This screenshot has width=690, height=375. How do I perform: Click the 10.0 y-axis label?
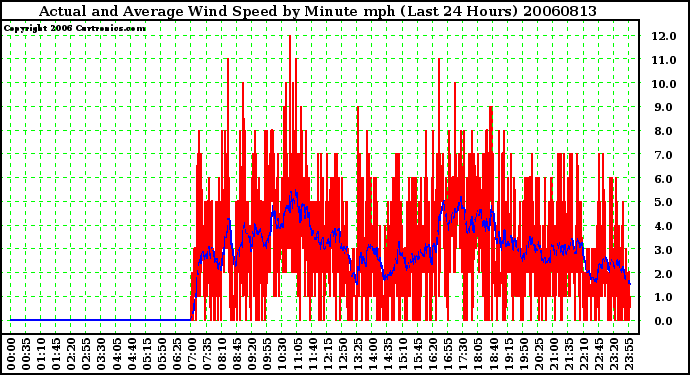pos(664,84)
